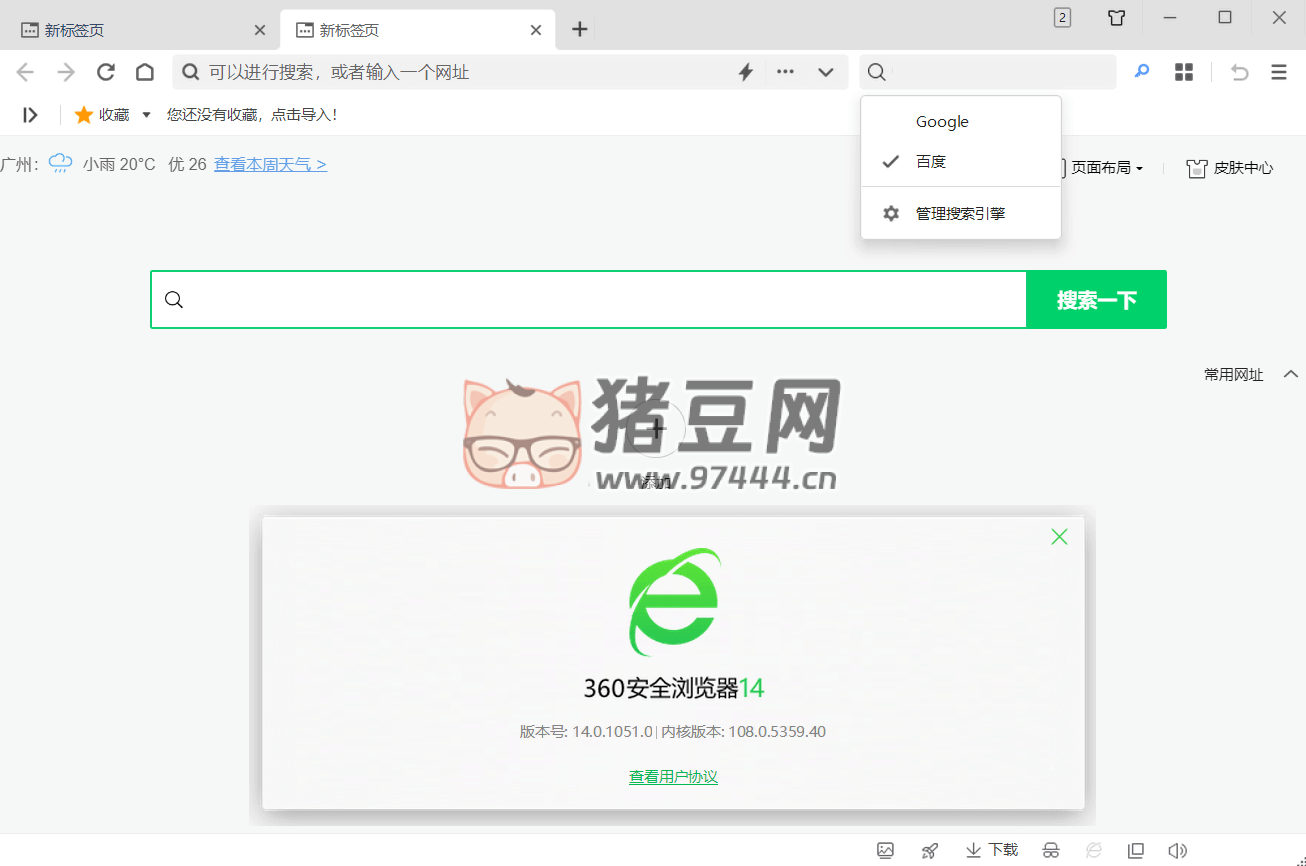Open the 查看用户协议 link

[x=673, y=777]
